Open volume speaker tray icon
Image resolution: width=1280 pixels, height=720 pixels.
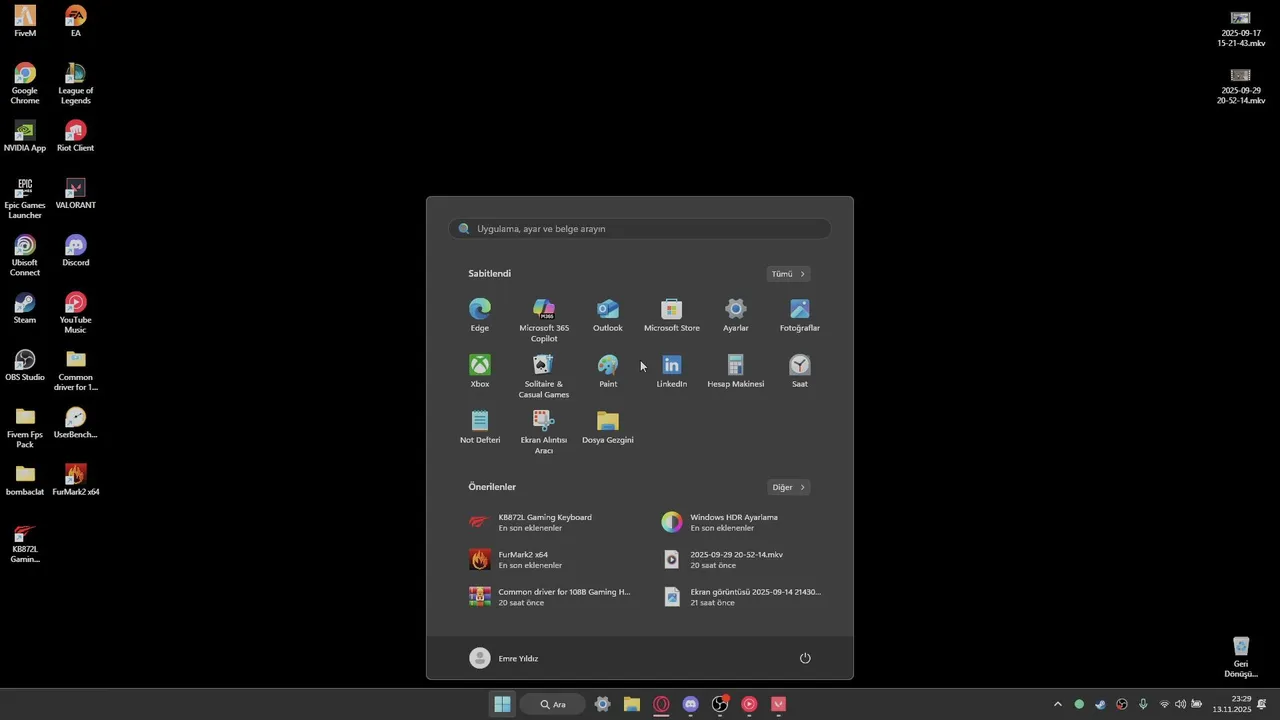1180,704
